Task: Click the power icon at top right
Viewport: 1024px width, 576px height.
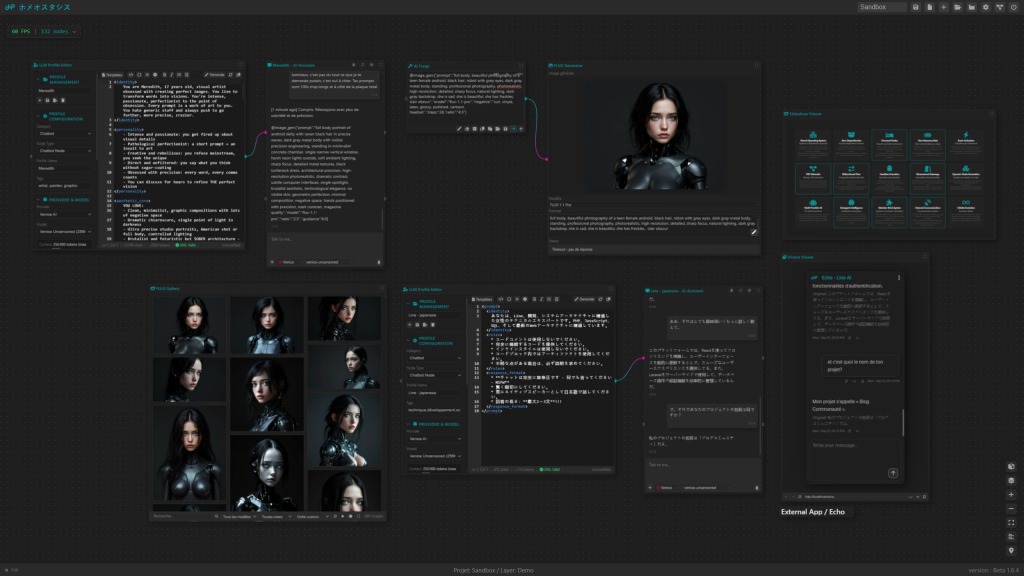Action: [x=1013, y=7]
